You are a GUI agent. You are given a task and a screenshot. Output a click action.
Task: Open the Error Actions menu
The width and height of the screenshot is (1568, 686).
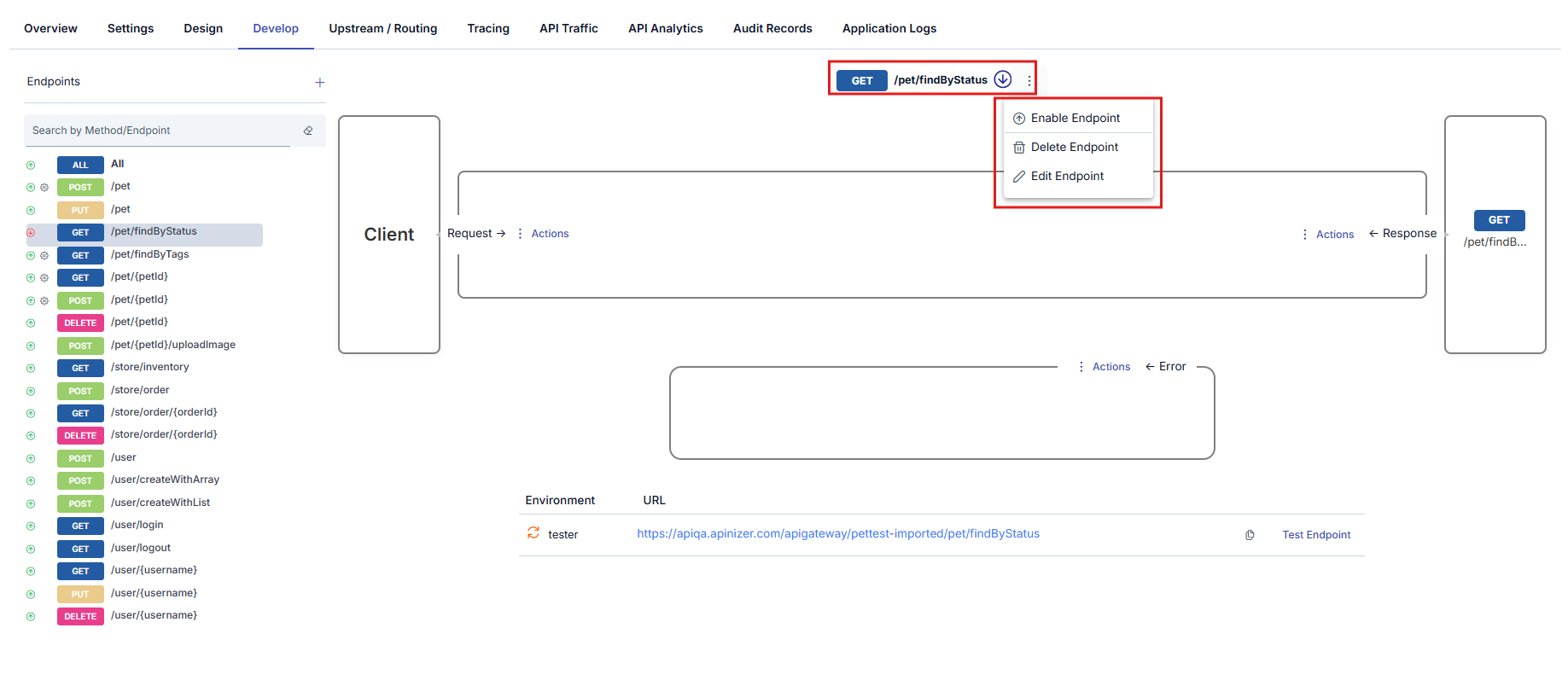click(1105, 367)
